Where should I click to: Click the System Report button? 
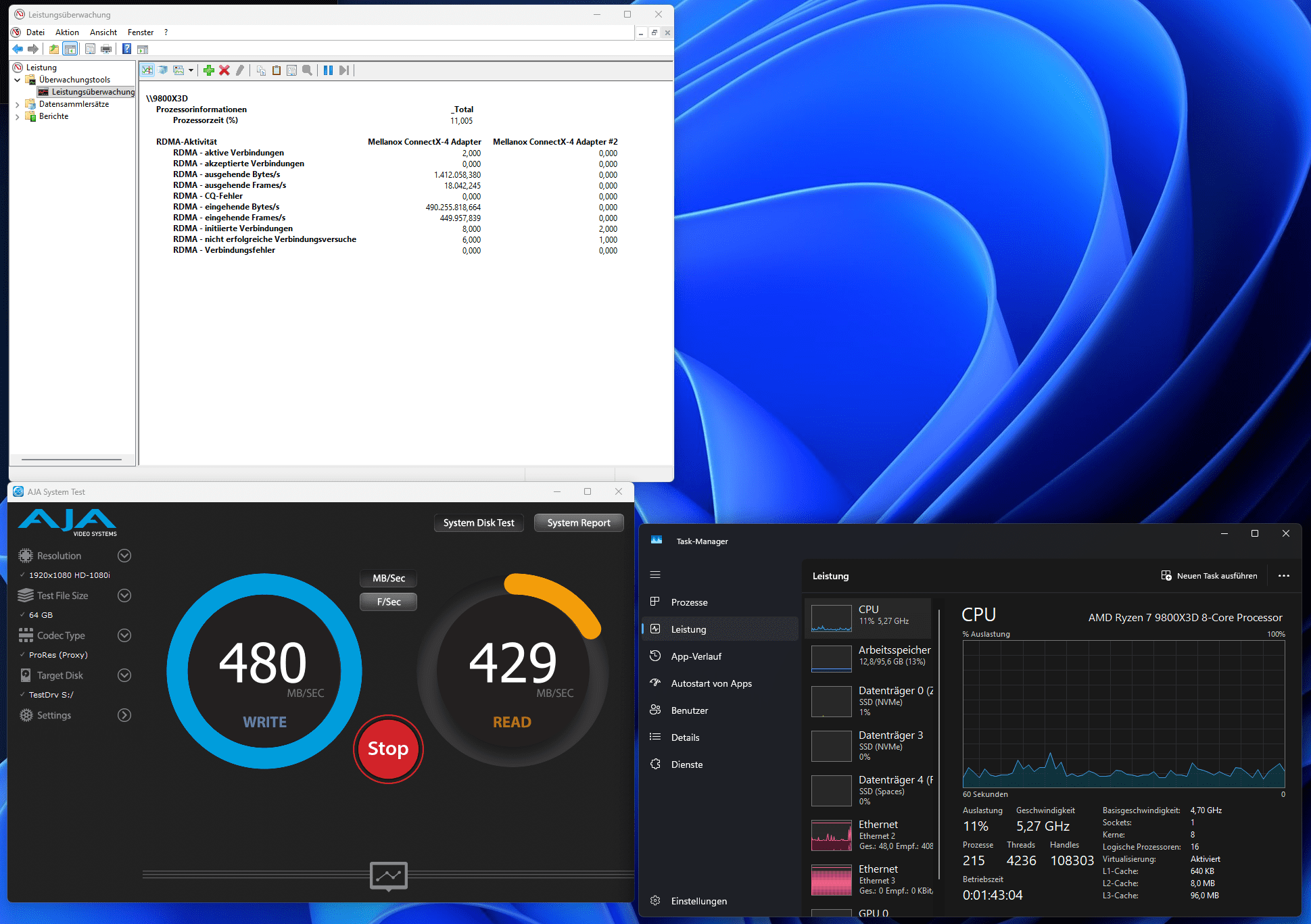click(578, 522)
